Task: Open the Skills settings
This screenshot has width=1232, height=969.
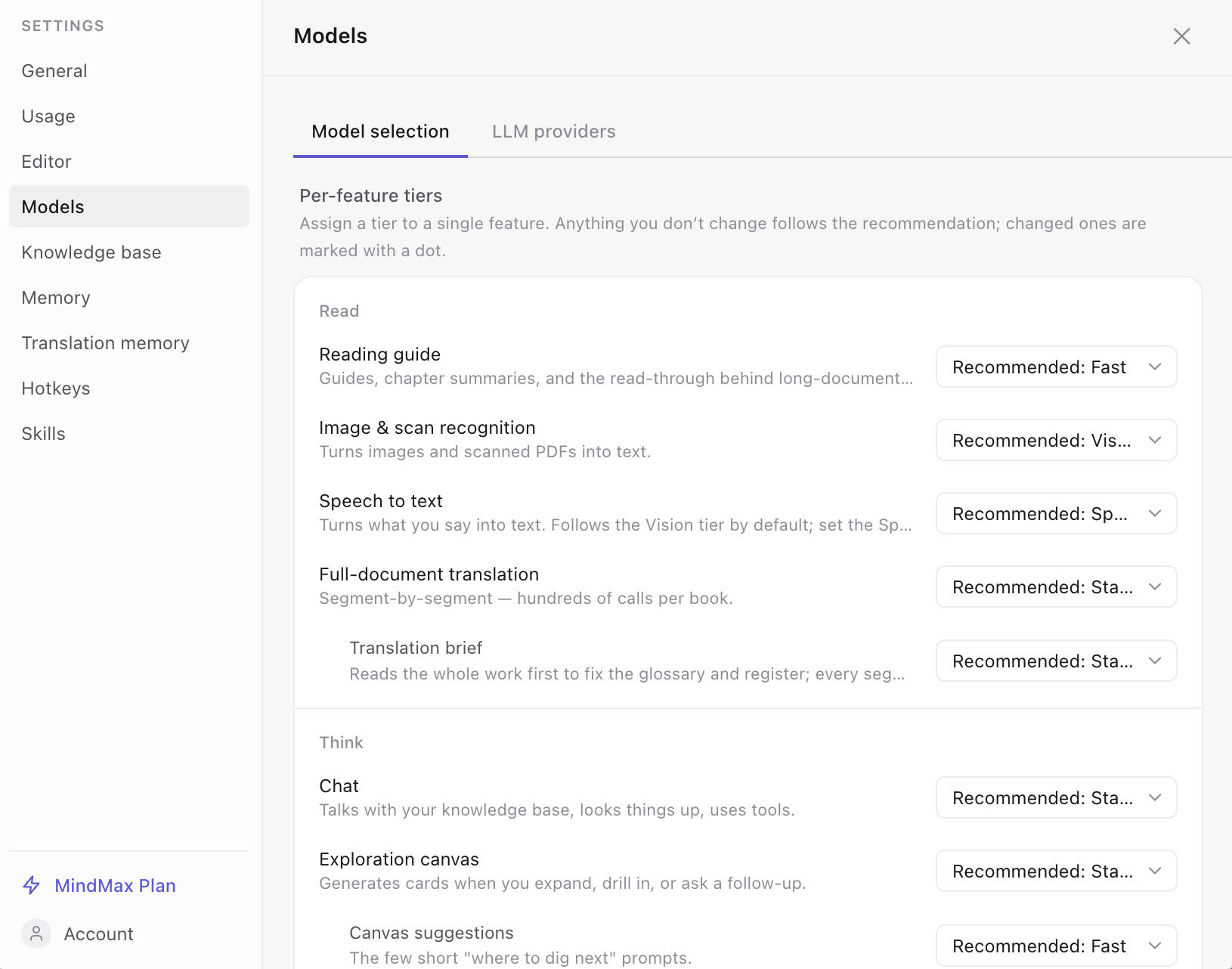Action: click(x=129, y=433)
